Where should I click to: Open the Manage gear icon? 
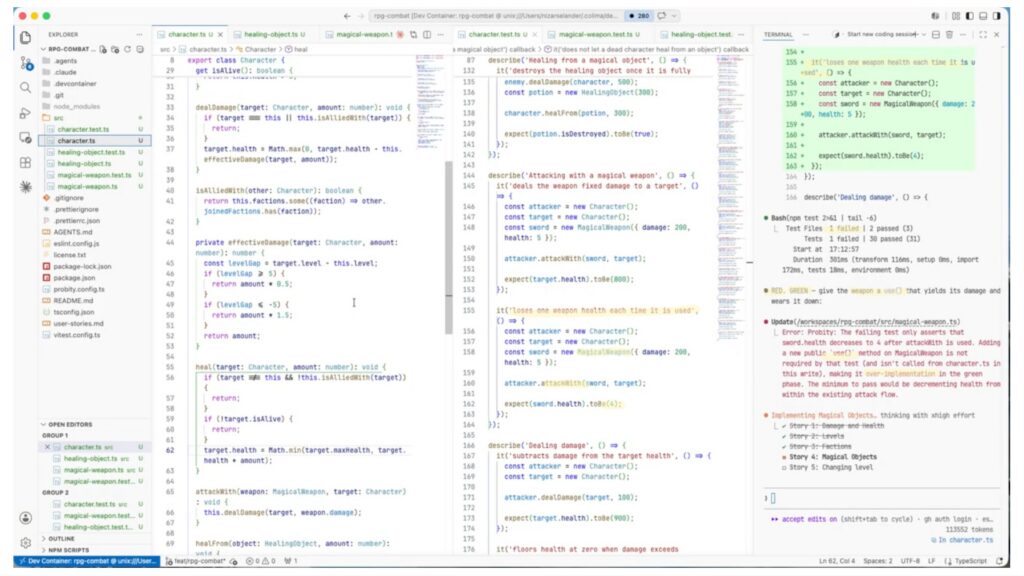coord(25,543)
